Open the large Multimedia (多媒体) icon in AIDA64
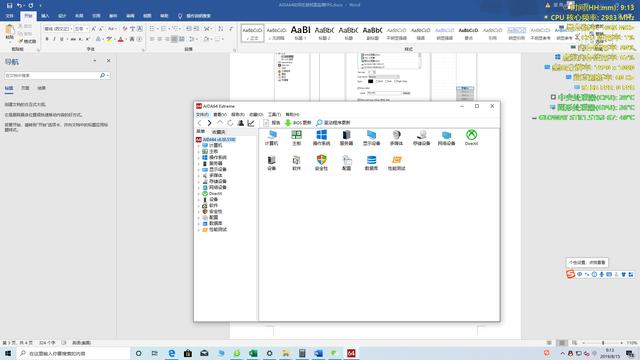 point(396,138)
